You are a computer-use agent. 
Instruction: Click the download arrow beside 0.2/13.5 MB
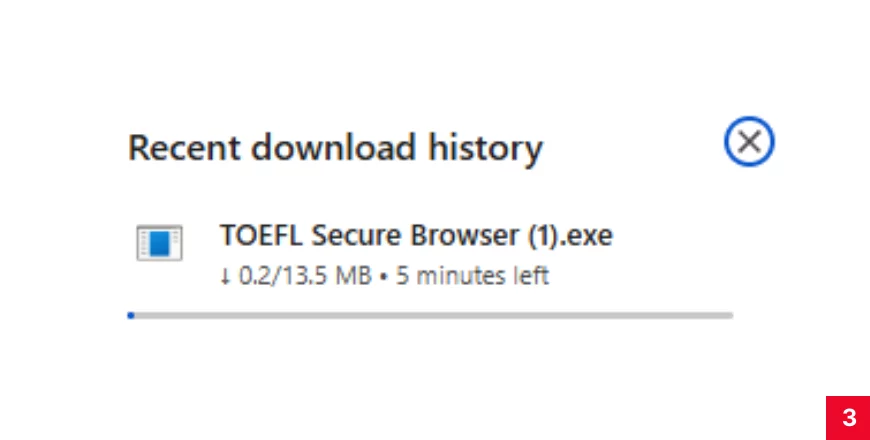pos(225,275)
